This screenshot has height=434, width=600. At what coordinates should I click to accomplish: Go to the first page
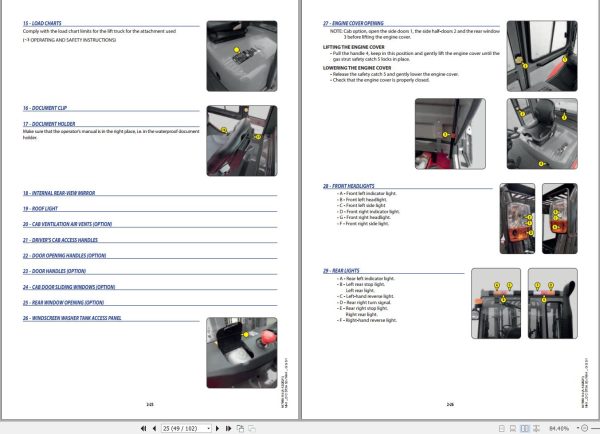pyautogui.click(x=143, y=428)
